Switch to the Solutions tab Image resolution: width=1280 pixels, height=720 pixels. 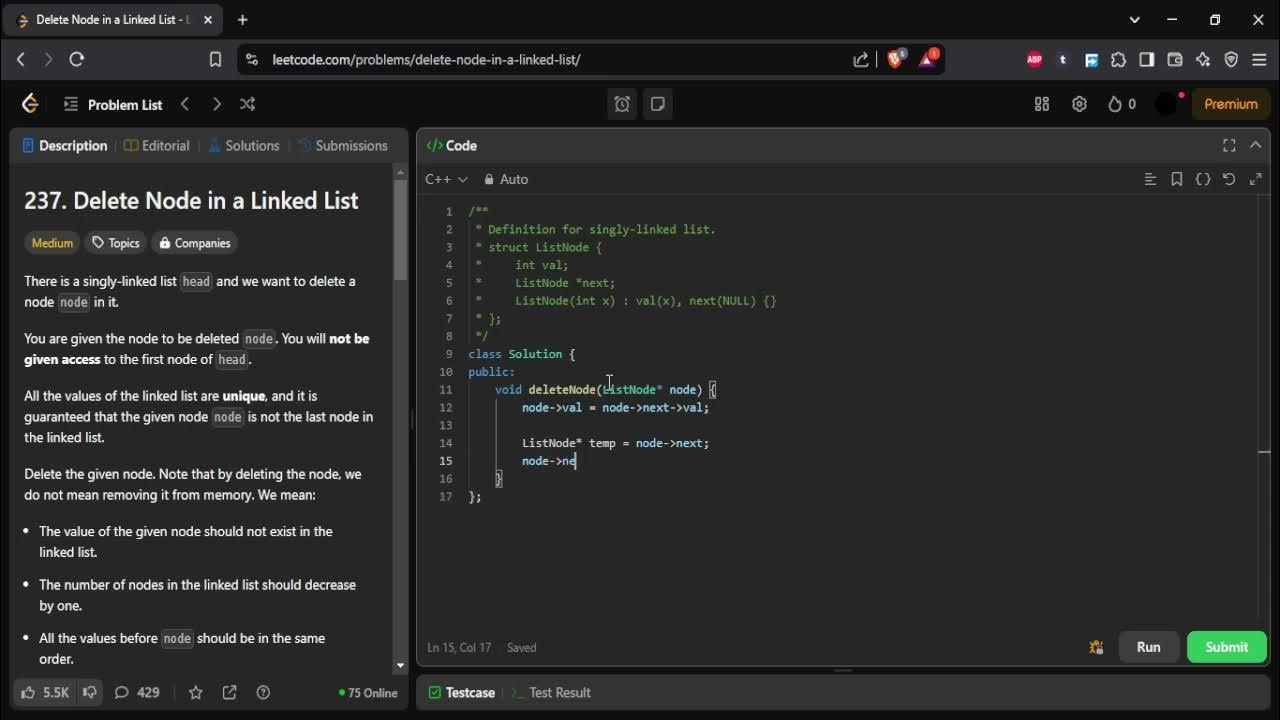243,145
